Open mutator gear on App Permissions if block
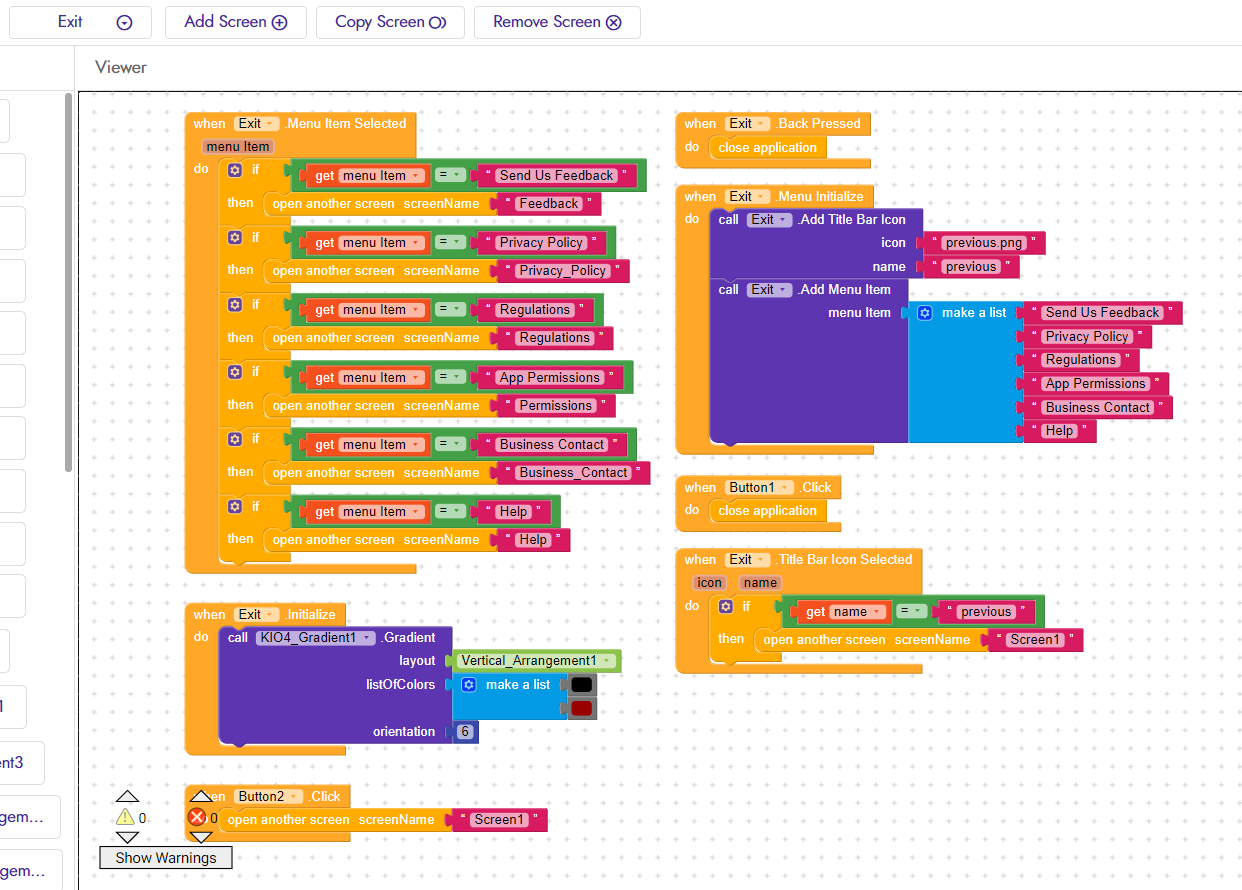Image resolution: width=1242 pixels, height=890 pixels. click(235, 371)
